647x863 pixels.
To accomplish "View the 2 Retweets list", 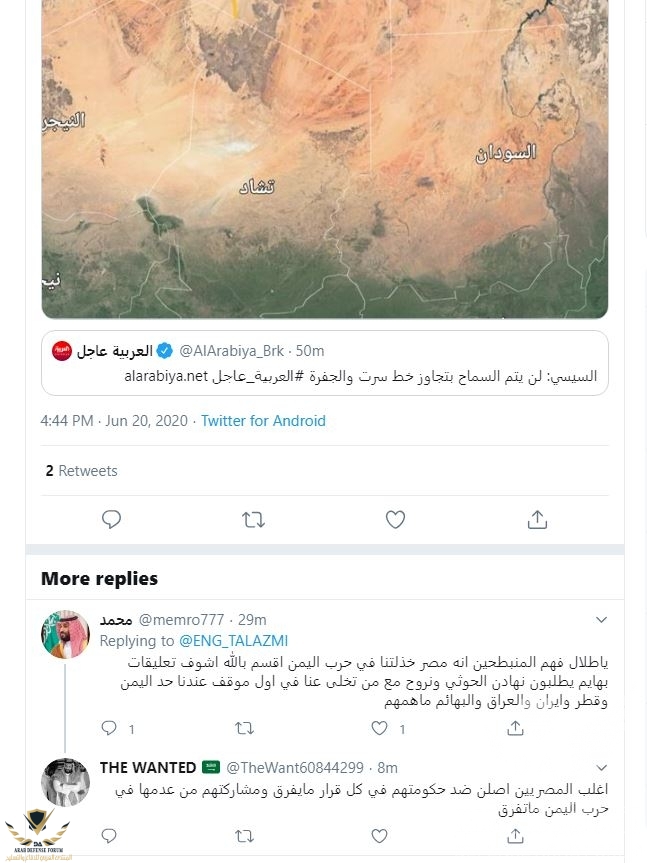I will tap(81, 470).
